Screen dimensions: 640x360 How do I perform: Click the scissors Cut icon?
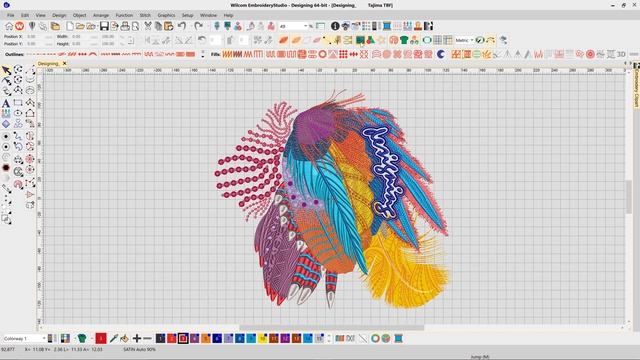pos(148,26)
